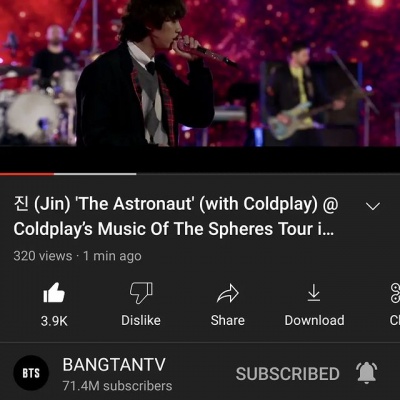Screen dimensions: 400x400
Task: Tap the Download arrow icon
Action: (314, 293)
